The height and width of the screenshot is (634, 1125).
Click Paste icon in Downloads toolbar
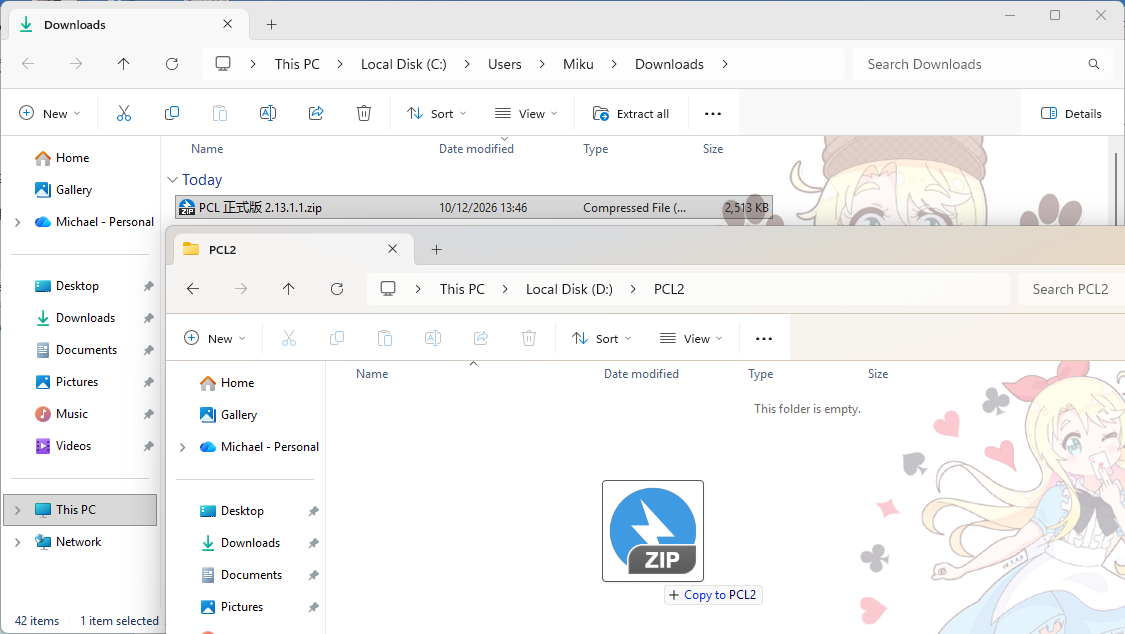[x=220, y=113]
